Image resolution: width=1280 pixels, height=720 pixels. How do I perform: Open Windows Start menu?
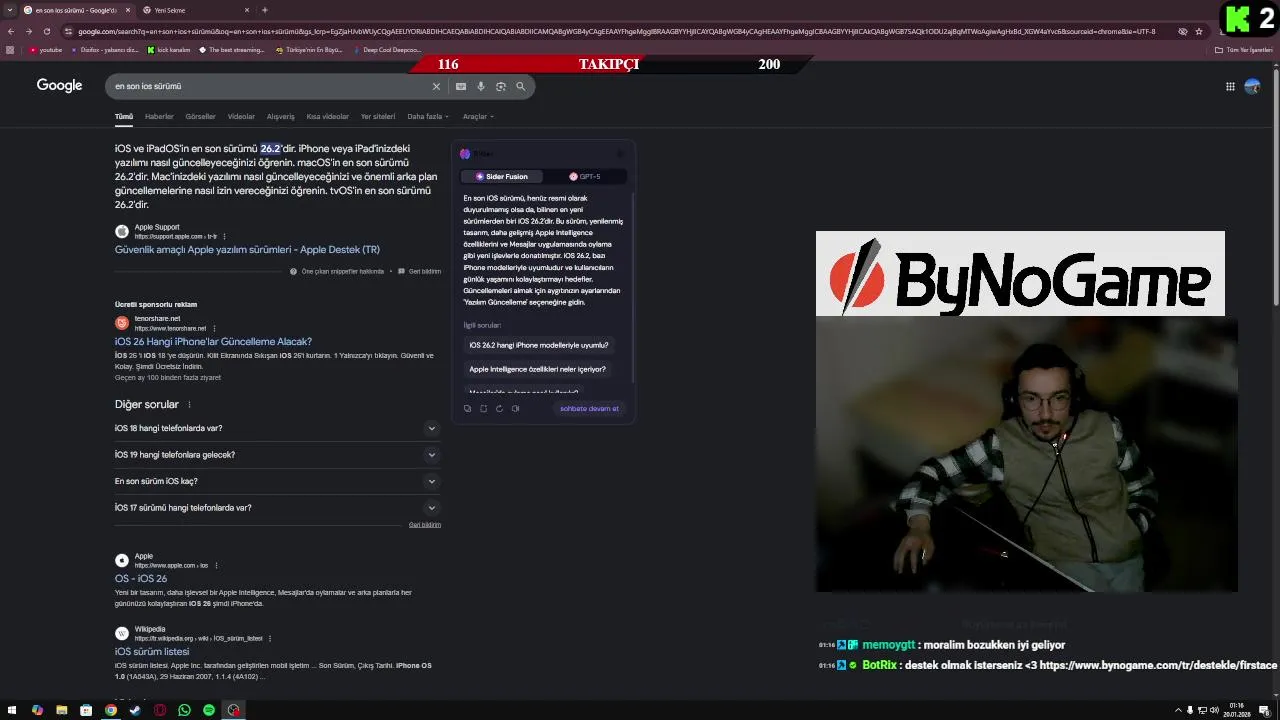12,710
